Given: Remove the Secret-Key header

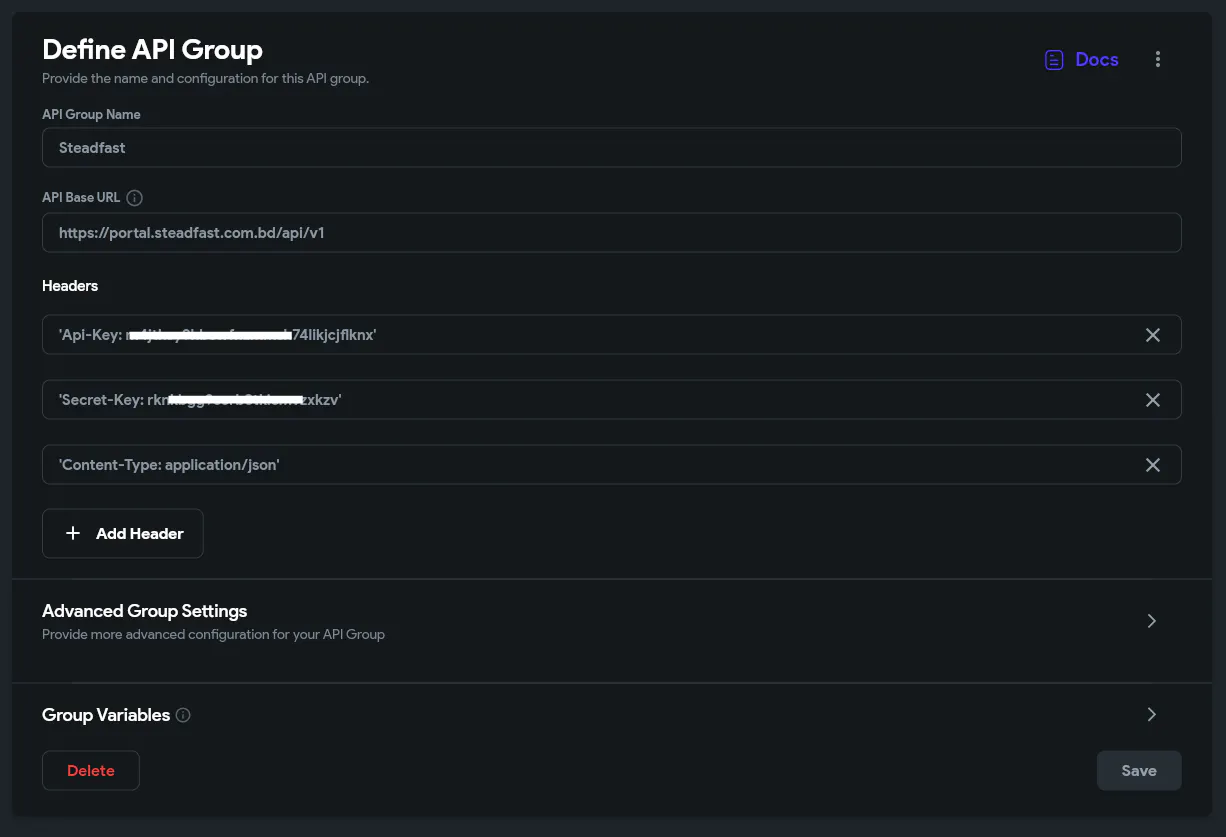Looking at the screenshot, I should coord(1153,400).
